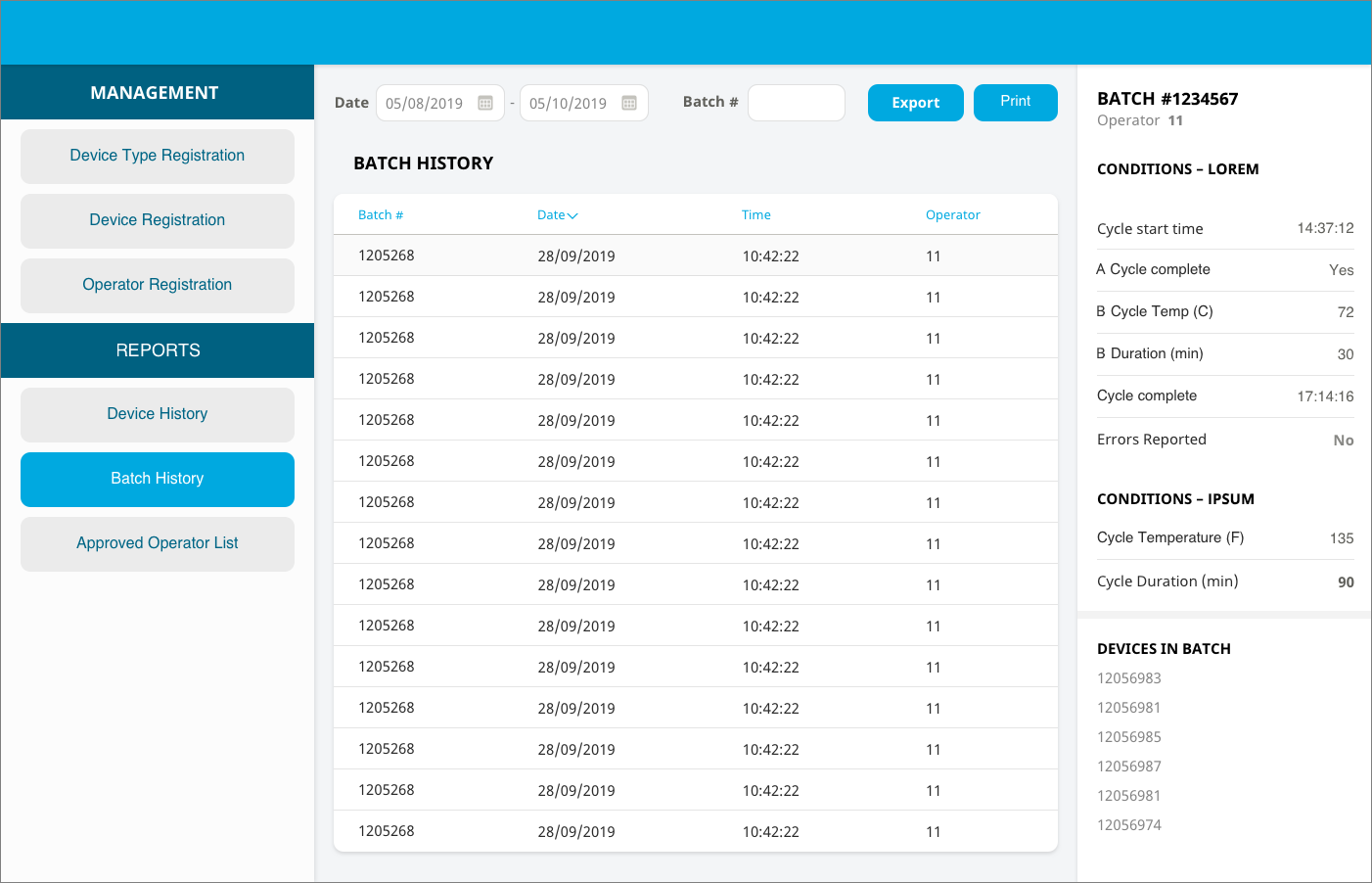Collapse the Date sort chevron in table header
Screen dimensions: 1372x883
pyautogui.click(x=572, y=214)
